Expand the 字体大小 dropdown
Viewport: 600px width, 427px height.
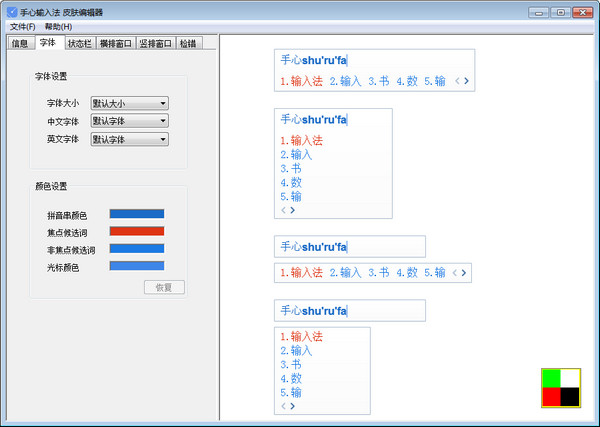130,103
